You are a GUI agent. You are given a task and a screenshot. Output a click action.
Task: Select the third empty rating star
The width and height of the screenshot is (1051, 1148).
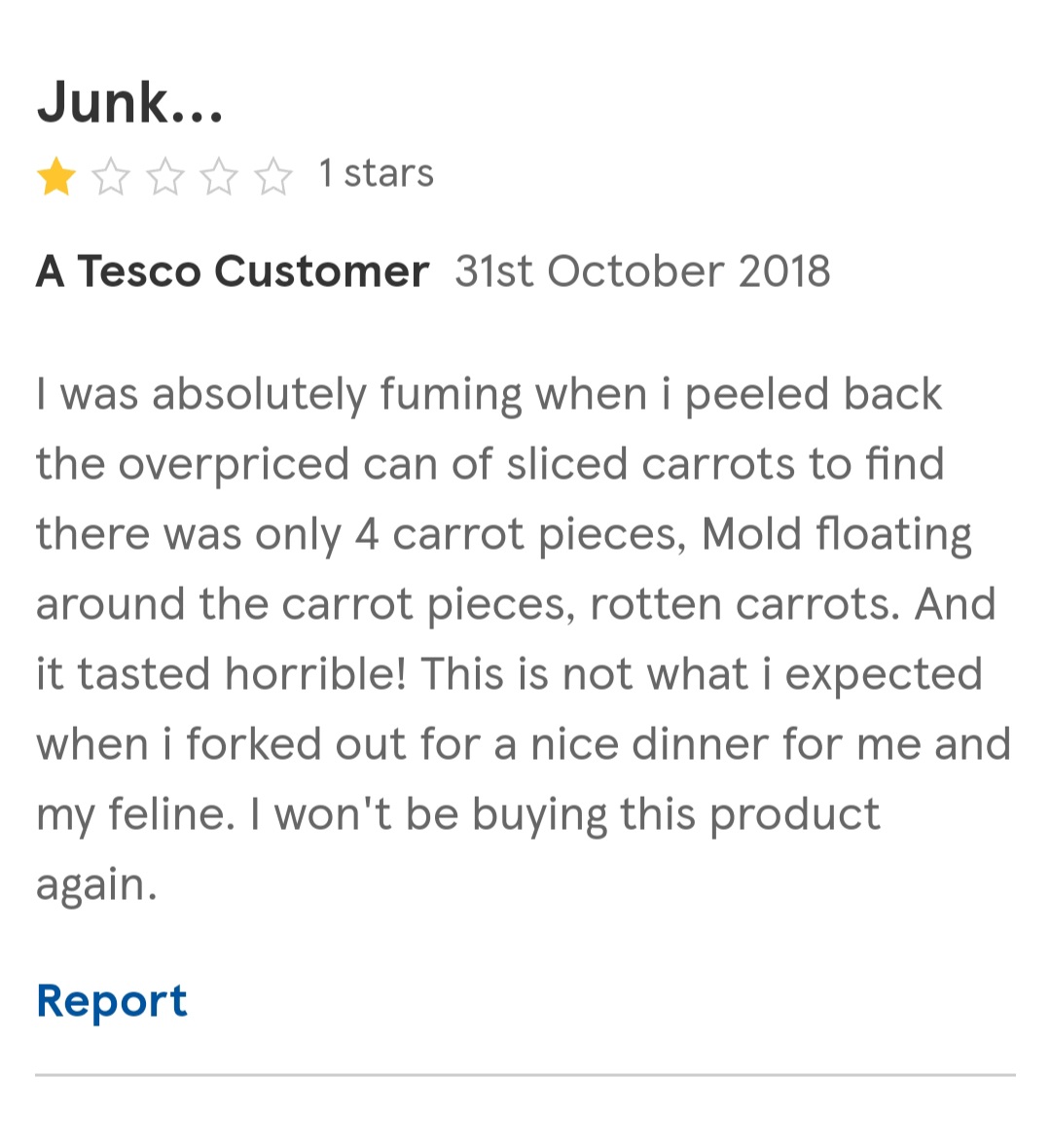pos(165,177)
